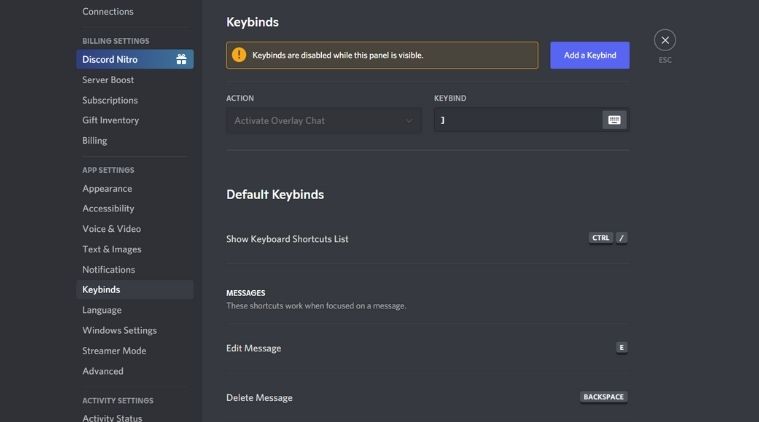Click the BACKSPACE key badge for Delete Message

pos(603,397)
